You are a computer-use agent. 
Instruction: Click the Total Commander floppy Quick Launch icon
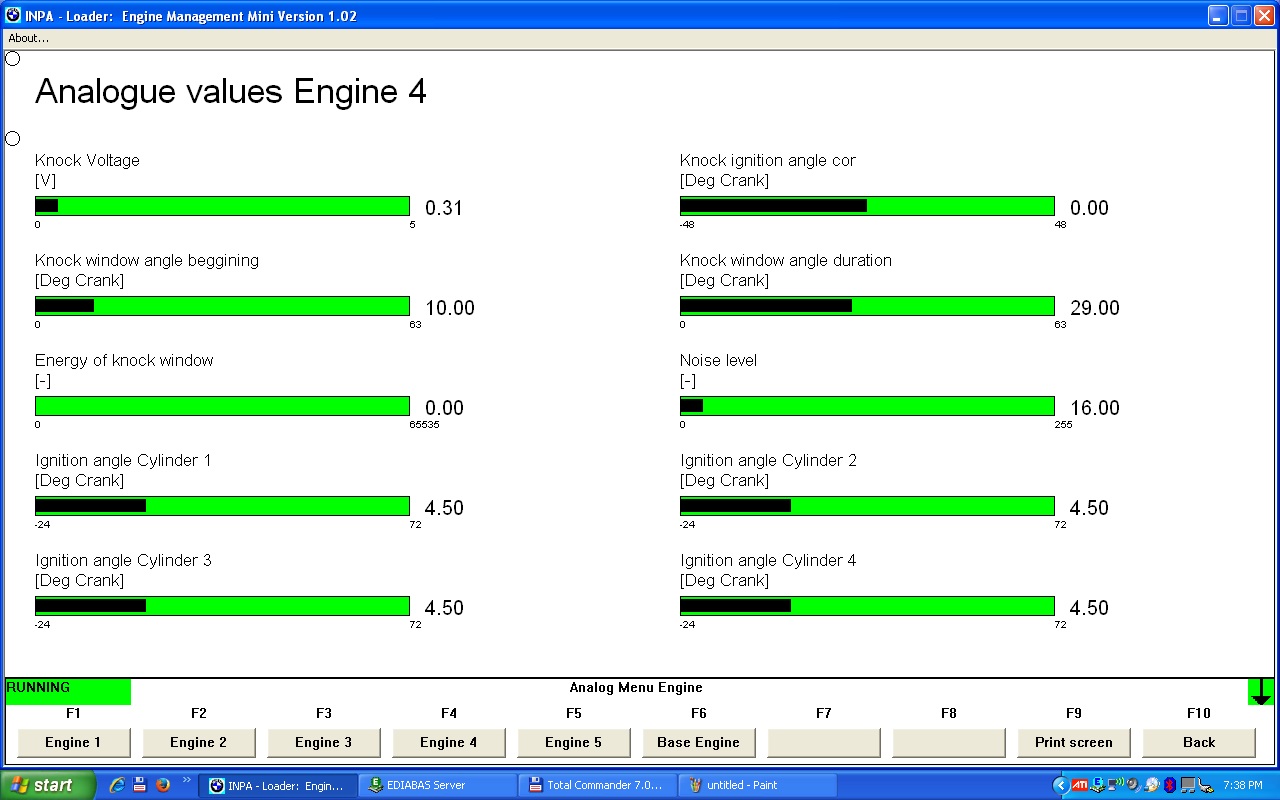tap(140, 785)
